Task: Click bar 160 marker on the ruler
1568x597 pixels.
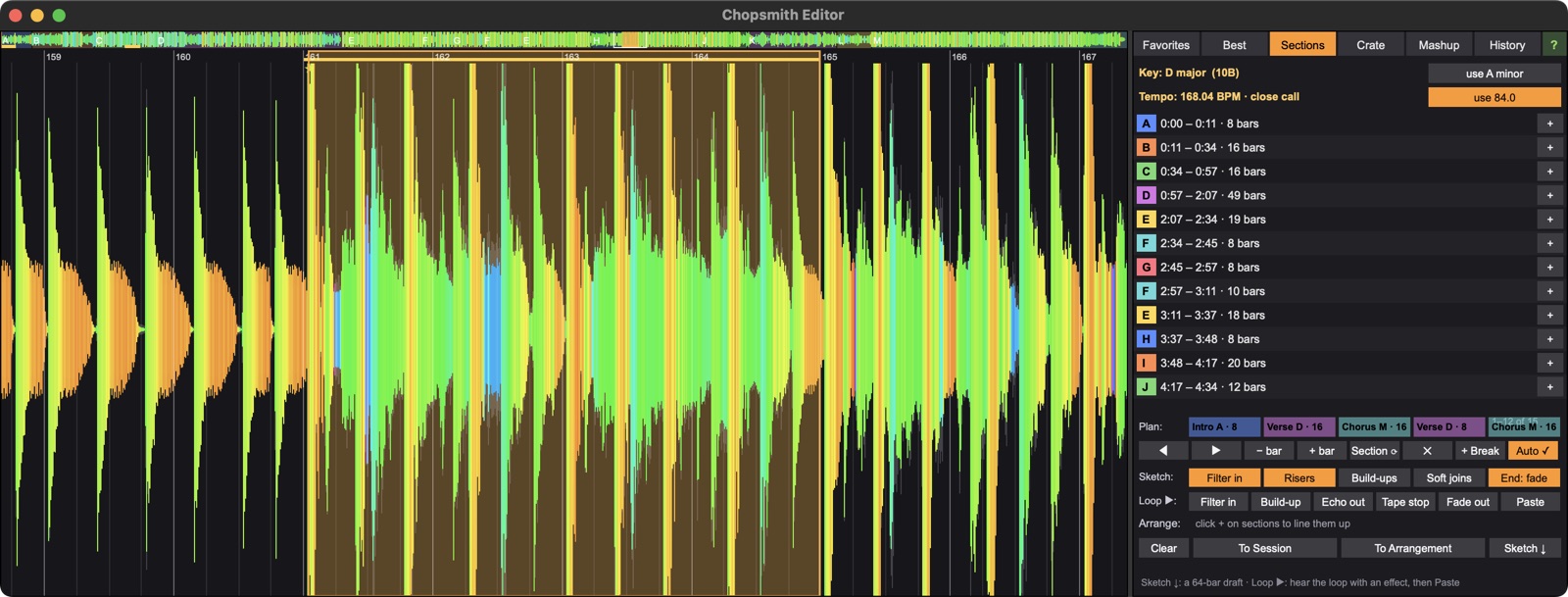Action: tap(183, 57)
